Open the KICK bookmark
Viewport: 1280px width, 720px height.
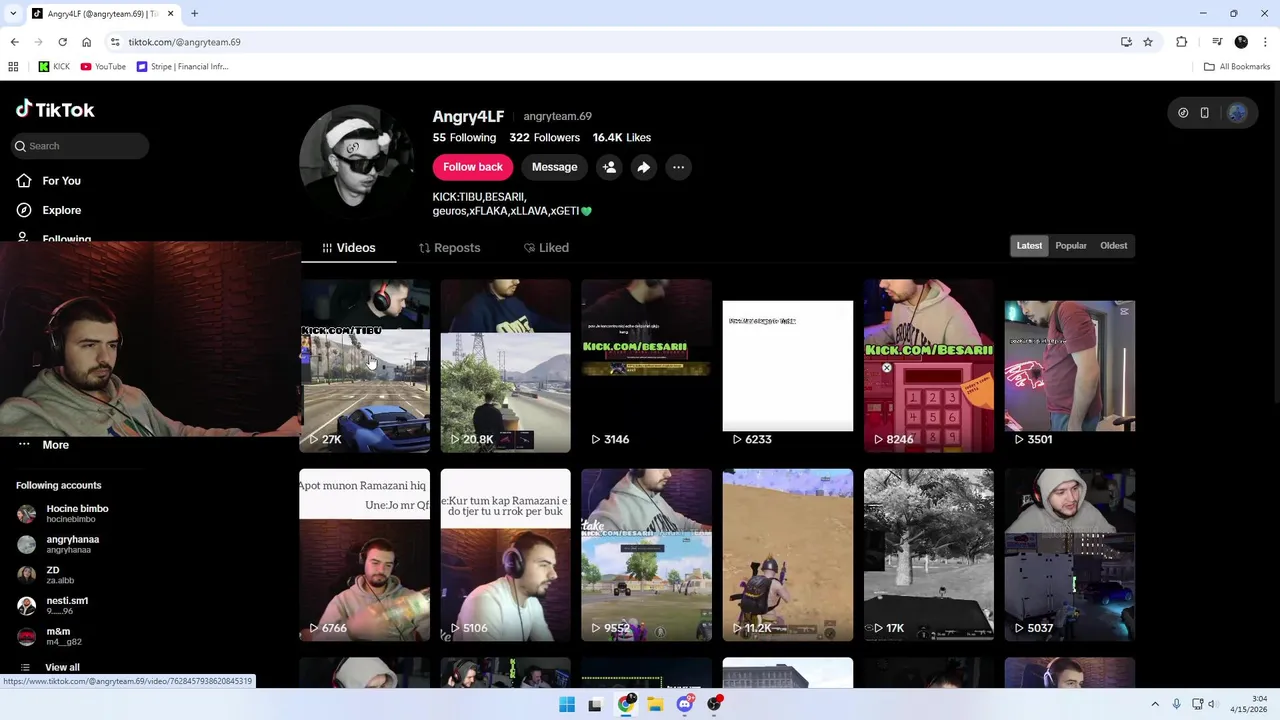[54, 67]
